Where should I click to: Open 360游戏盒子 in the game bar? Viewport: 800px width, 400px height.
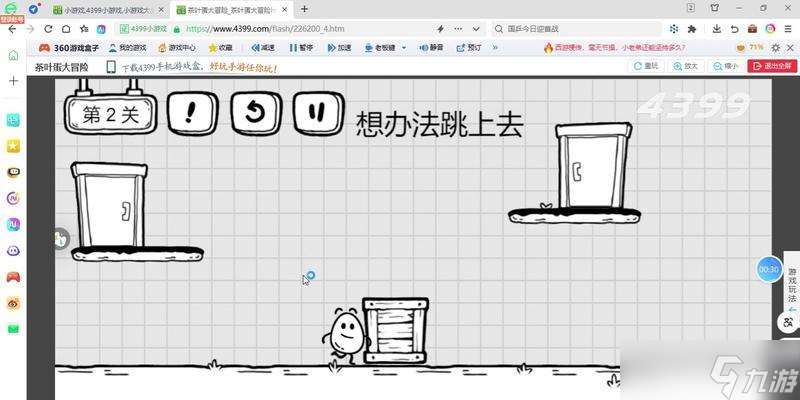click(x=69, y=47)
